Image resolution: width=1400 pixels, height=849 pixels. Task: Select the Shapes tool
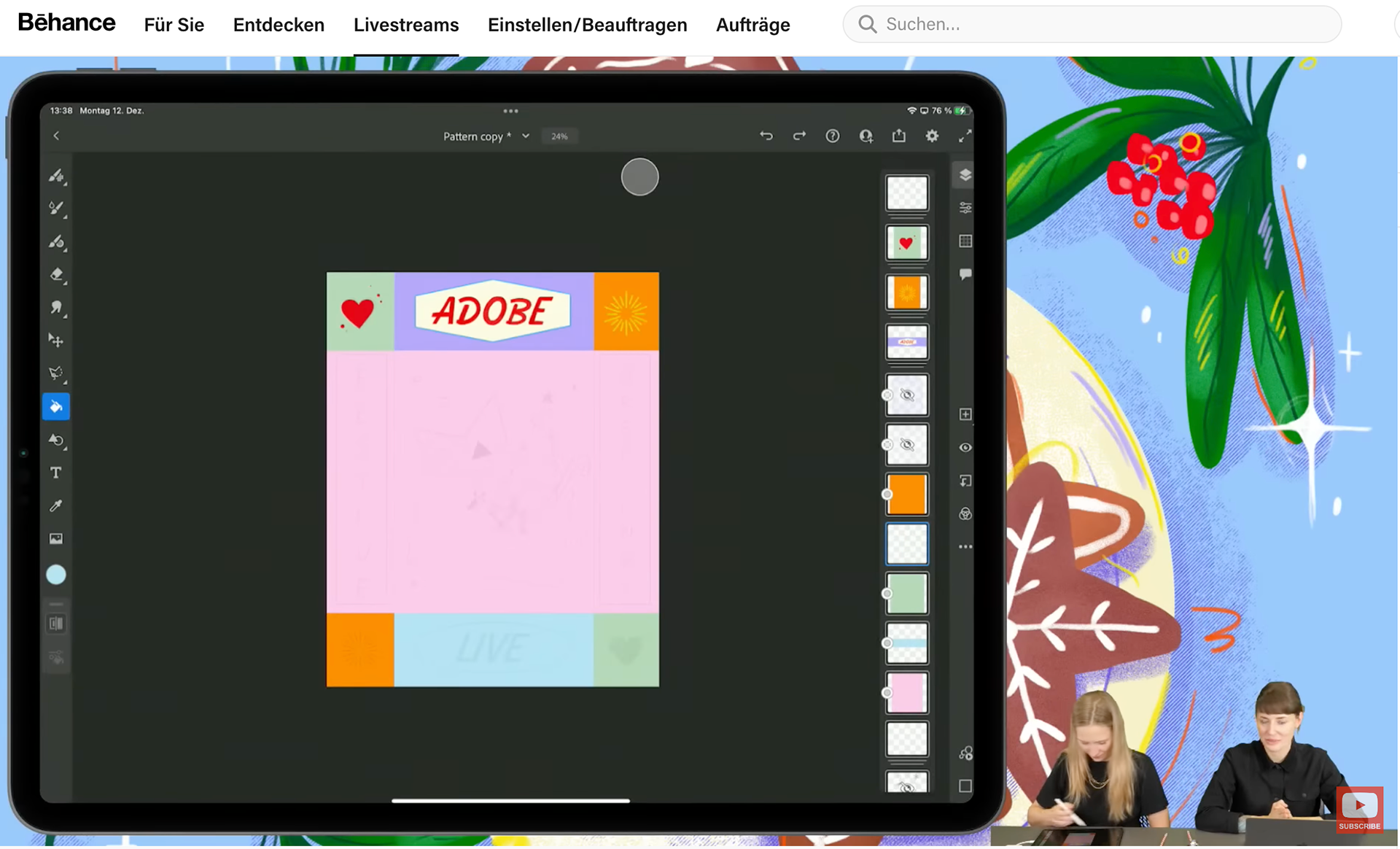56,440
